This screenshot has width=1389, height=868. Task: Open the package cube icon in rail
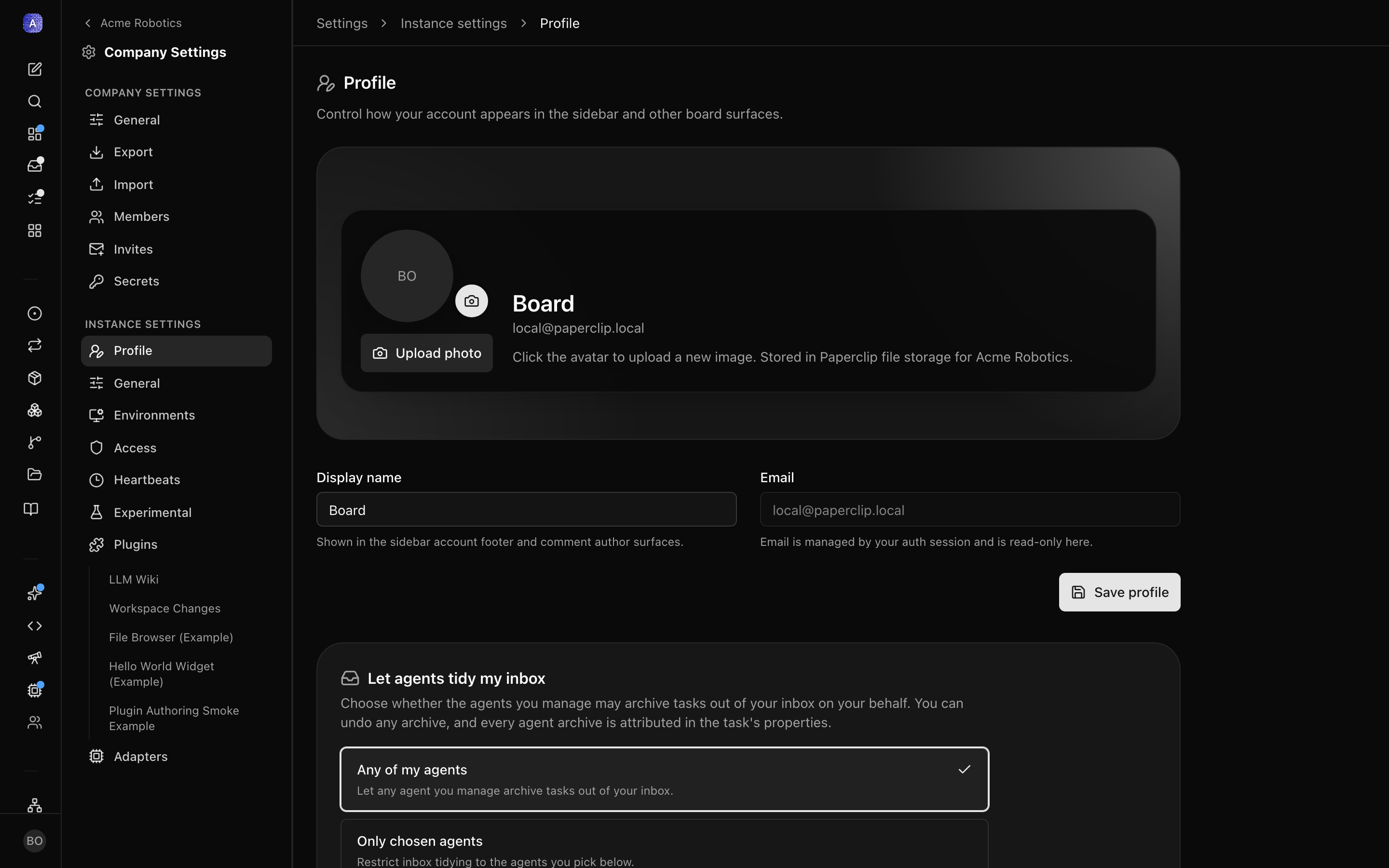point(34,378)
